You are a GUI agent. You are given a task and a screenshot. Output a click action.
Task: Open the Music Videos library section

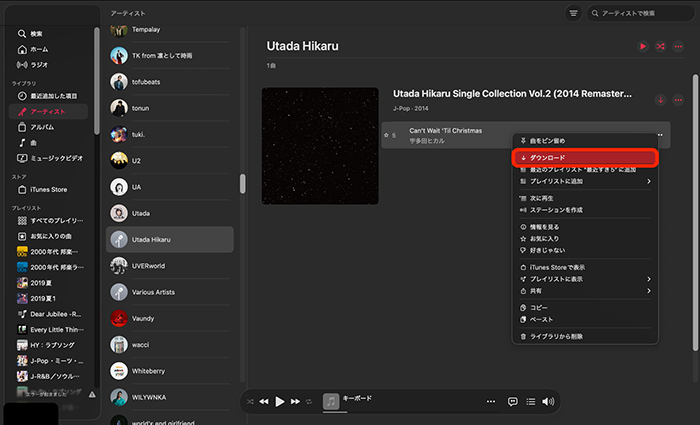tap(50, 158)
